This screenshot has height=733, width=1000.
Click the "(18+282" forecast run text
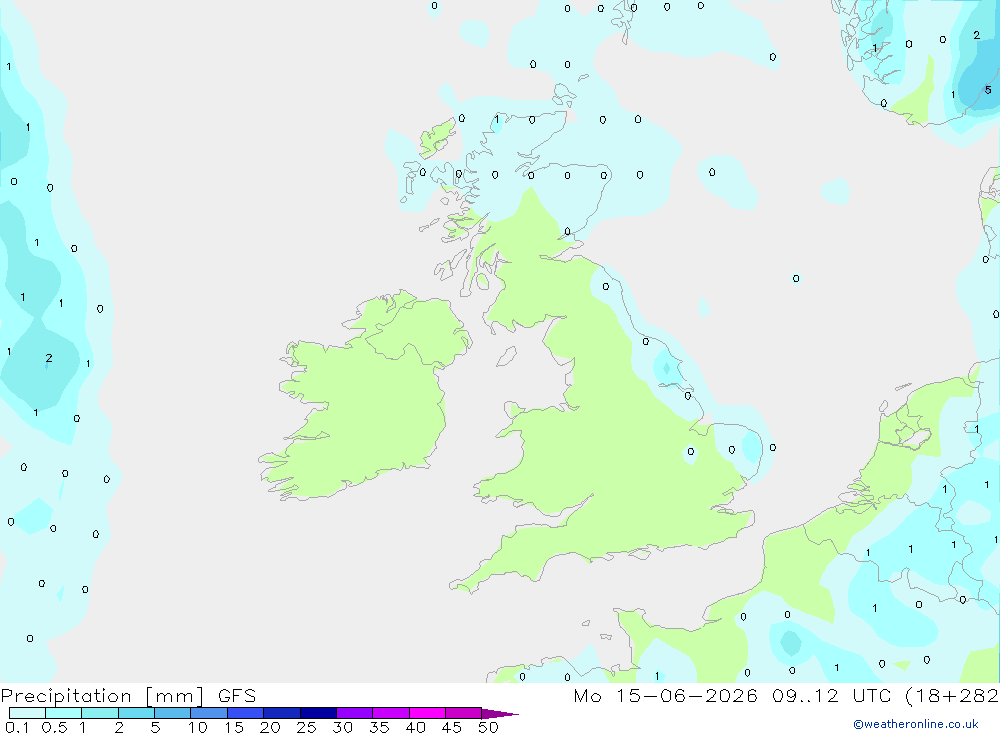coord(952,696)
